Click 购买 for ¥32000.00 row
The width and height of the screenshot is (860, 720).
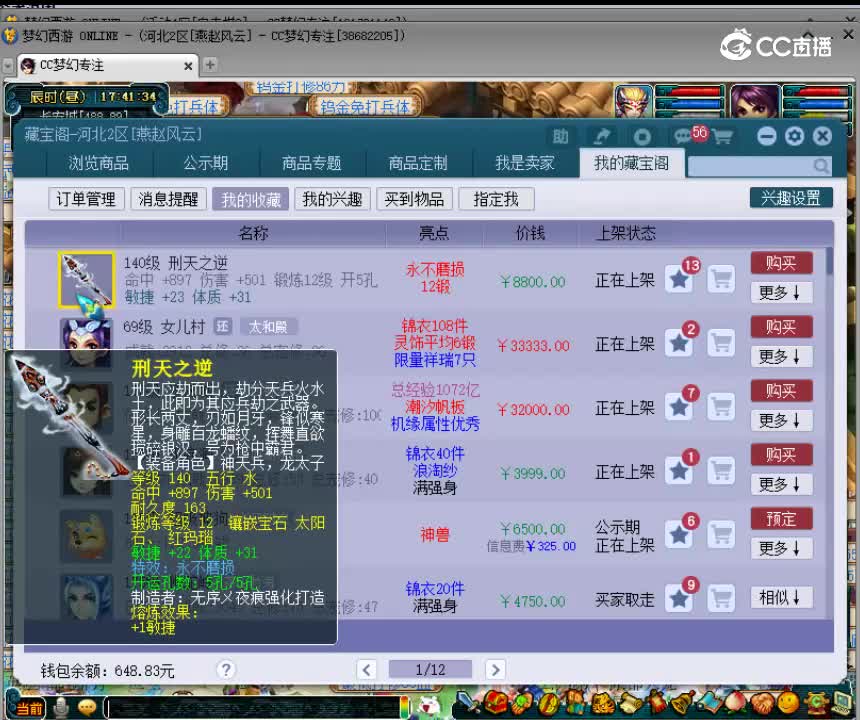coord(782,391)
